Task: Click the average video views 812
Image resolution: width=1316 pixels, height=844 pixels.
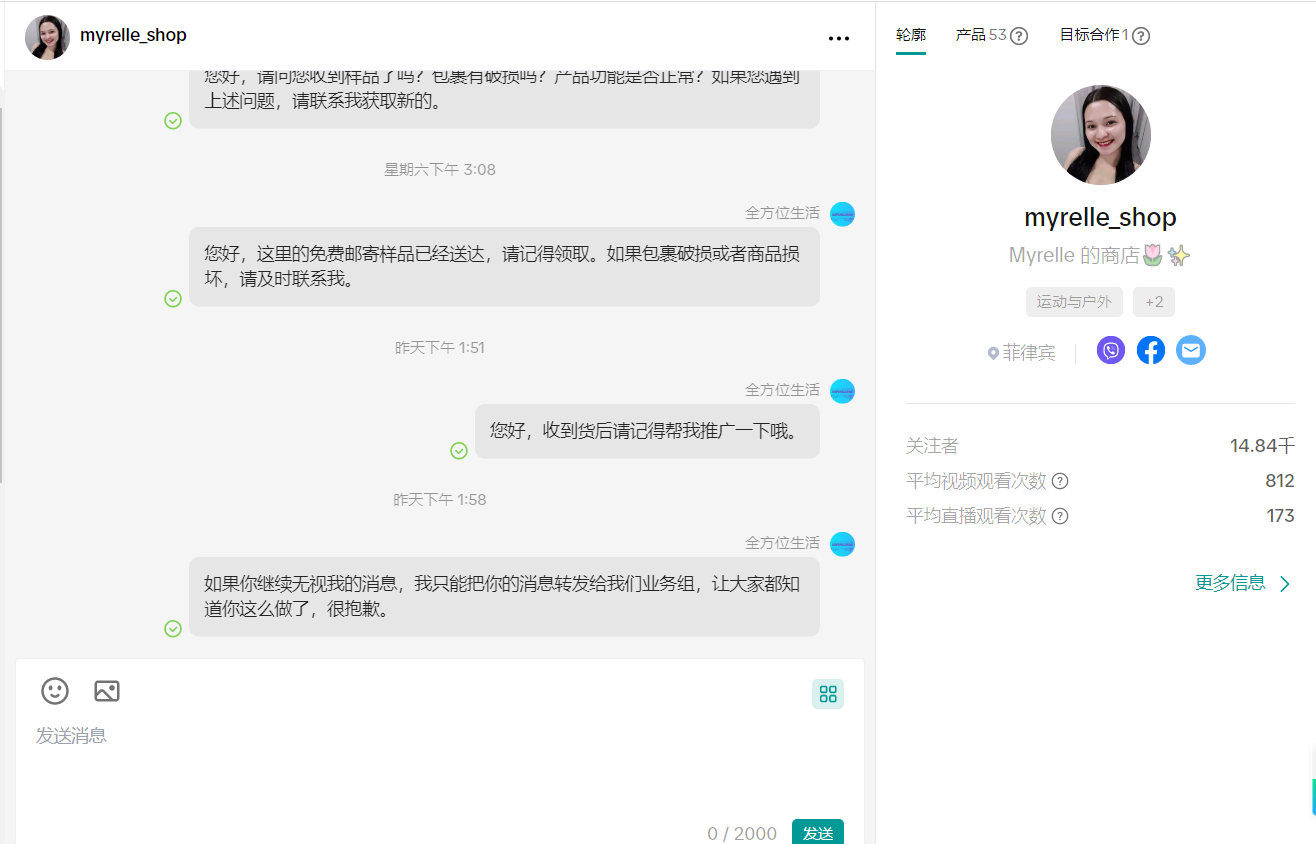Action: pos(1280,481)
